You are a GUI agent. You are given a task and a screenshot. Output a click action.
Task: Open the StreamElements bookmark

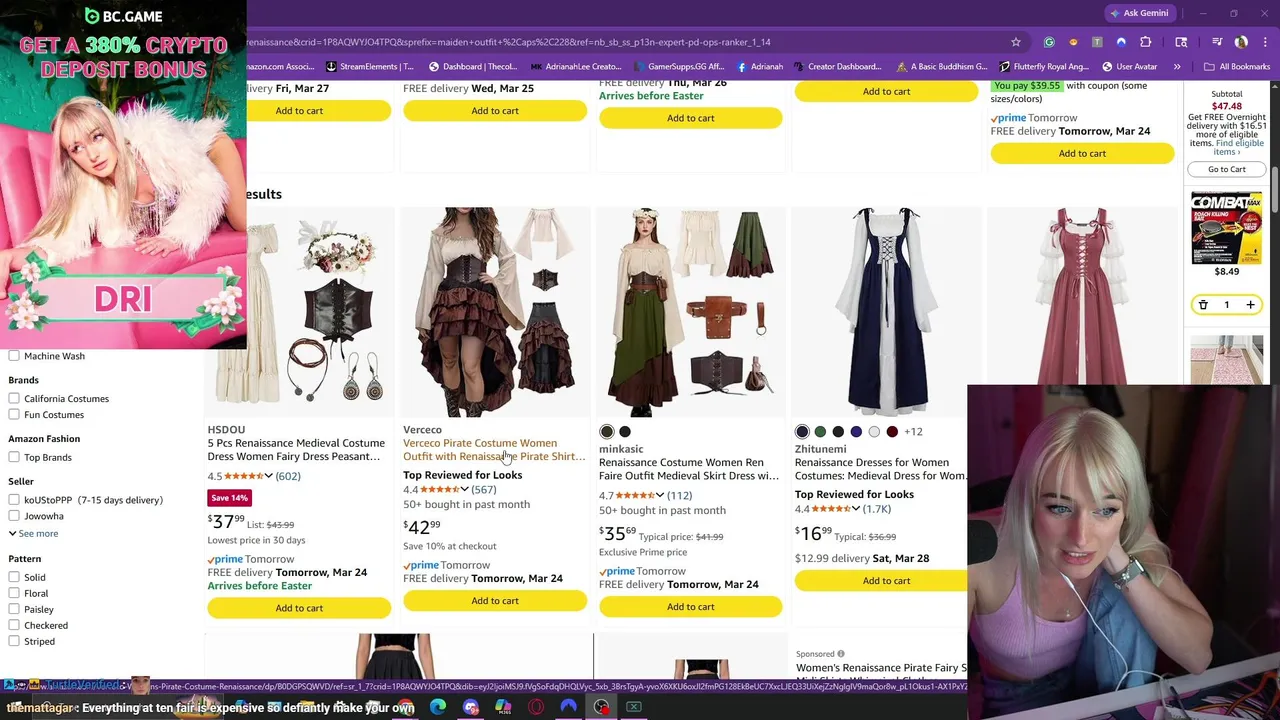(x=370, y=67)
